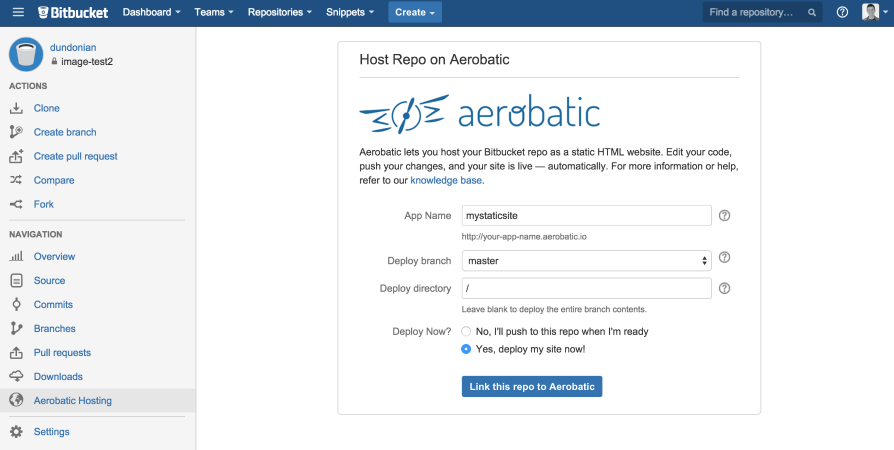Viewport: 894px width, 450px height.
Task: Open the user avatar menu
Action: pyautogui.click(x=875, y=12)
